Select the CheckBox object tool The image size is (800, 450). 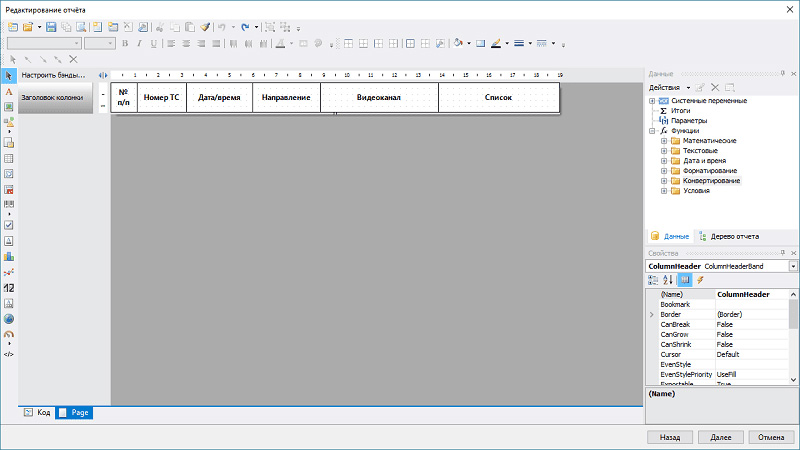pyautogui.click(x=9, y=225)
